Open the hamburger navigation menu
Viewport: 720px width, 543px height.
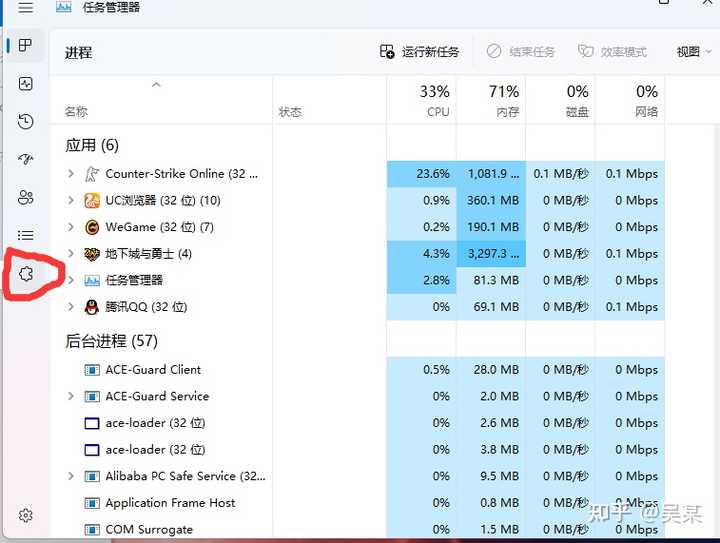pyautogui.click(x=26, y=7)
